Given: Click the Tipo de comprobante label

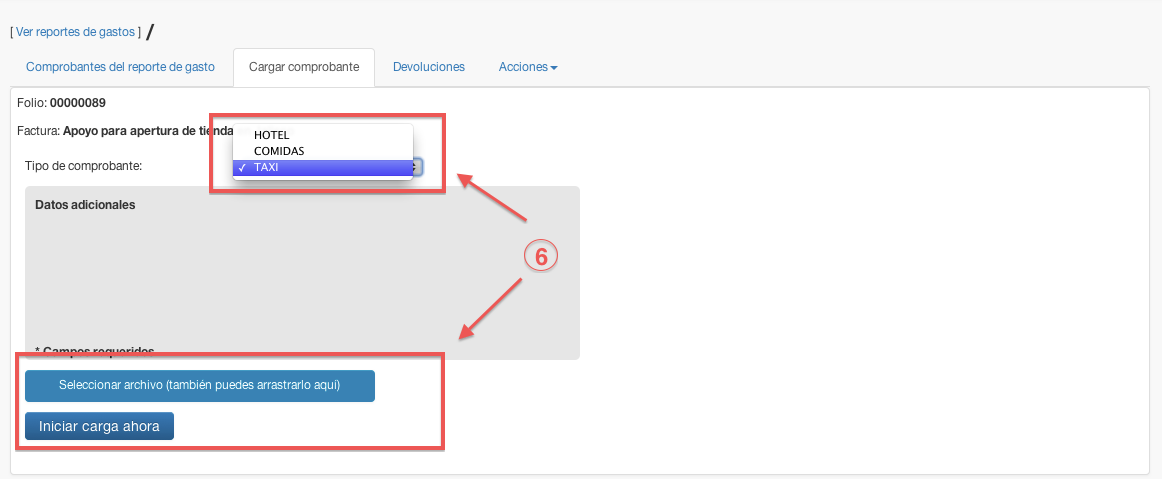Looking at the screenshot, I should click(x=83, y=166).
